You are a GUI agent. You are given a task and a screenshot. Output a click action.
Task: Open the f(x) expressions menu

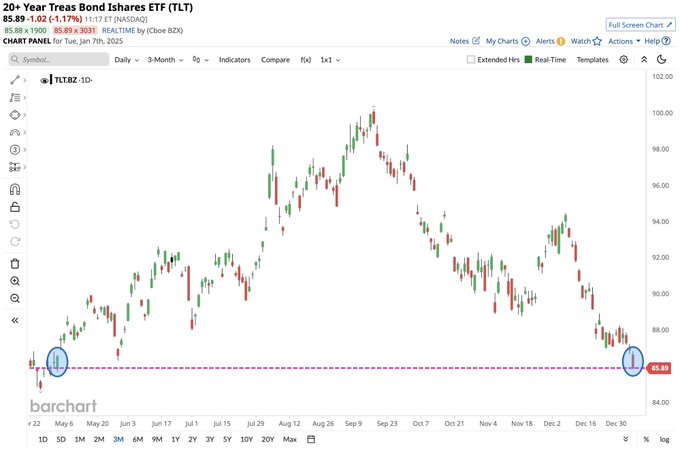click(306, 60)
